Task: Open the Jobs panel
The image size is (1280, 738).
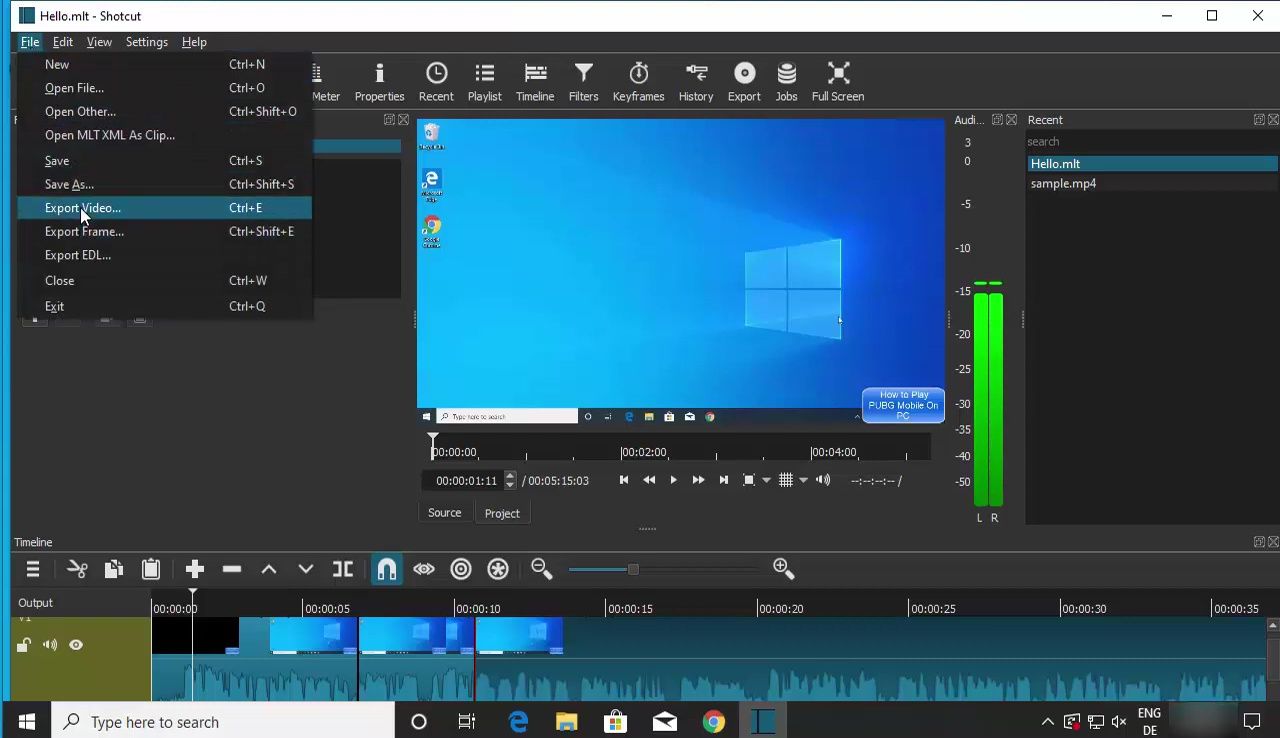Action: [787, 82]
